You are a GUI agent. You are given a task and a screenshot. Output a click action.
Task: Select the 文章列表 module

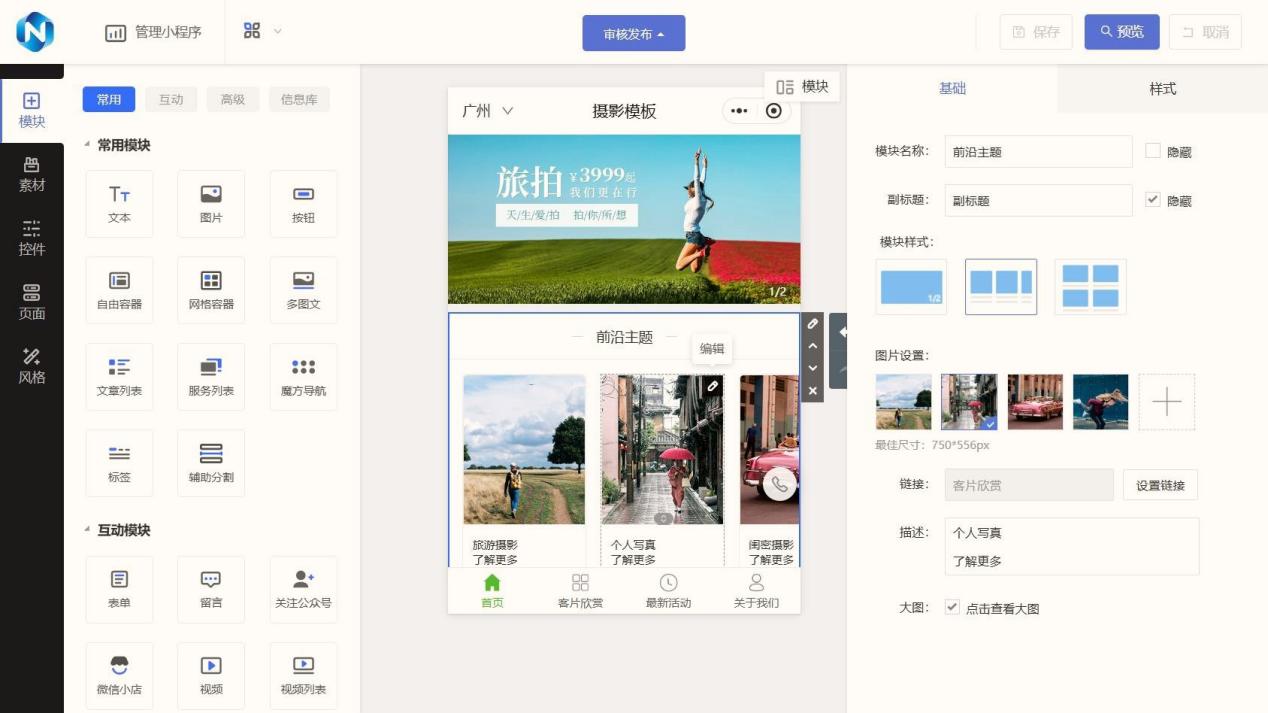[119, 377]
